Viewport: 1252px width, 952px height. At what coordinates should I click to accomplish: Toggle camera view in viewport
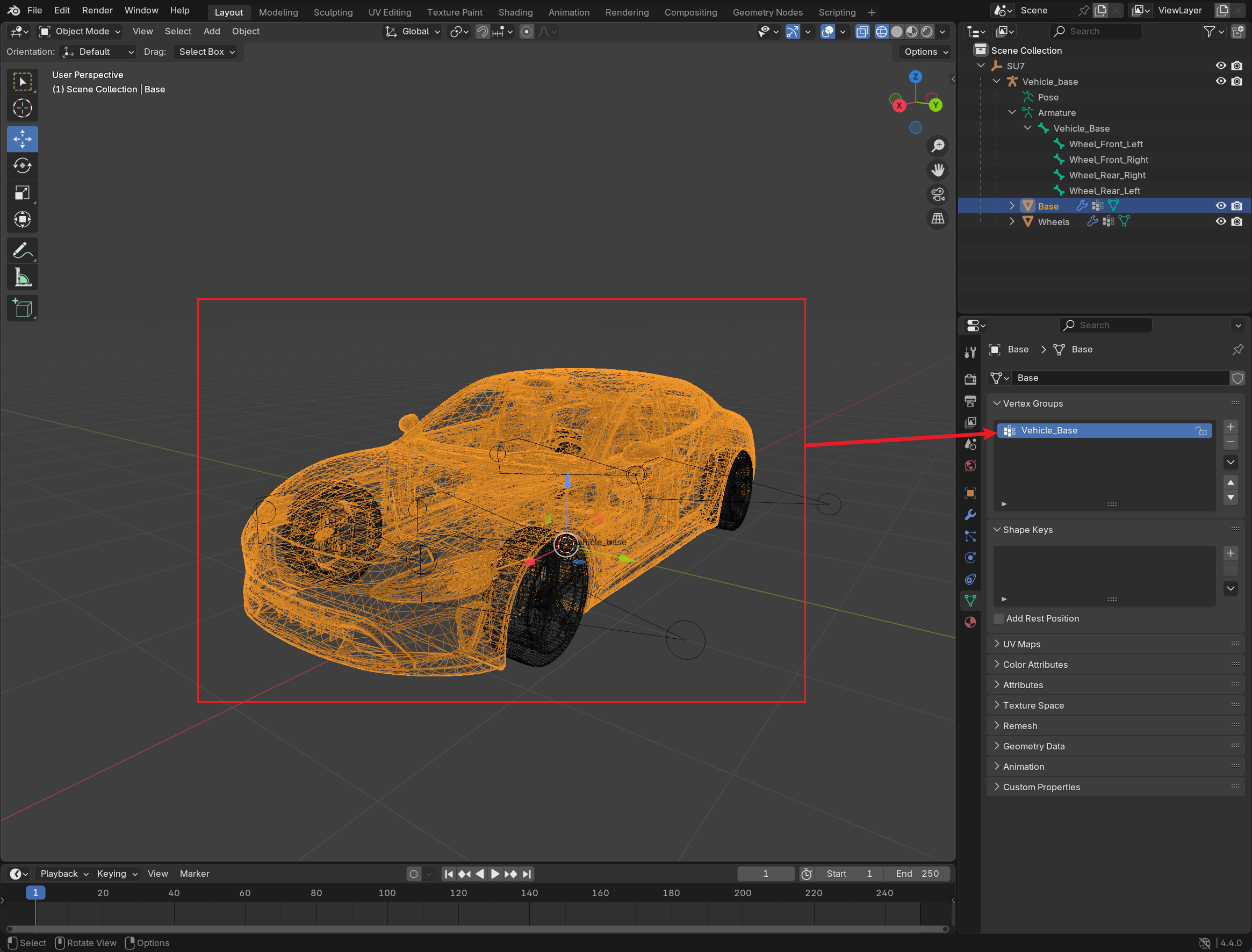(938, 194)
